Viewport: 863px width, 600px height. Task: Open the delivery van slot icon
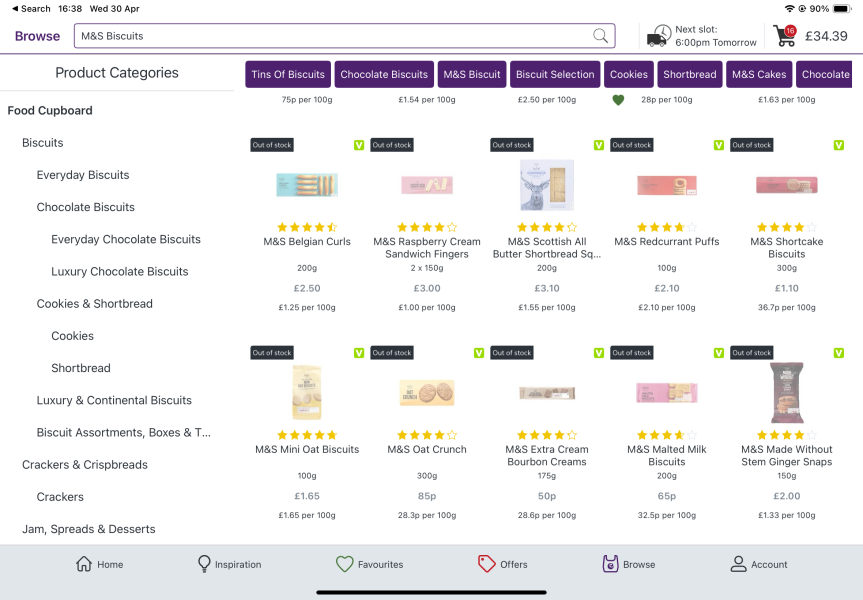pyautogui.click(x=659, y=36)
